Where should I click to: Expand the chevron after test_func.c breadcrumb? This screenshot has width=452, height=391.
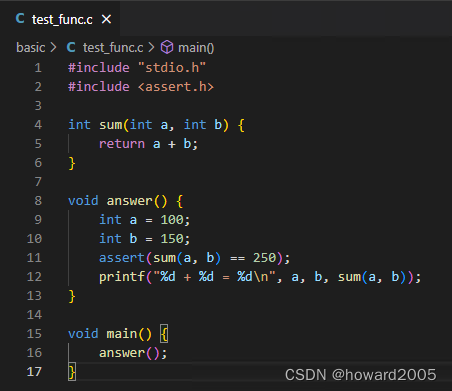[151, 47]
